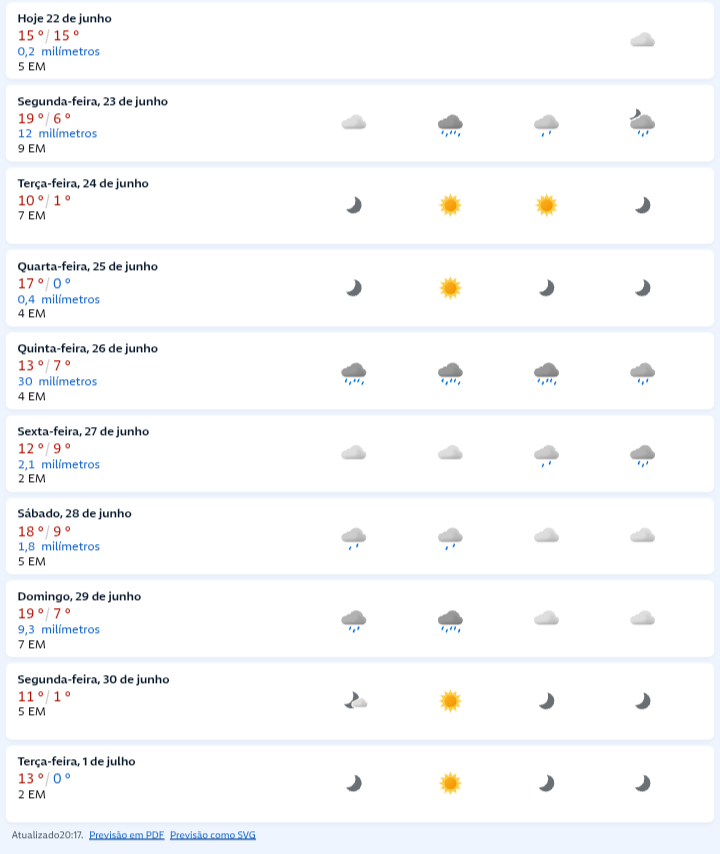The height and width of the screenshot is (854, 720).
Task: Open the Previsão como SVG link
Action: [x=212, y=835]
